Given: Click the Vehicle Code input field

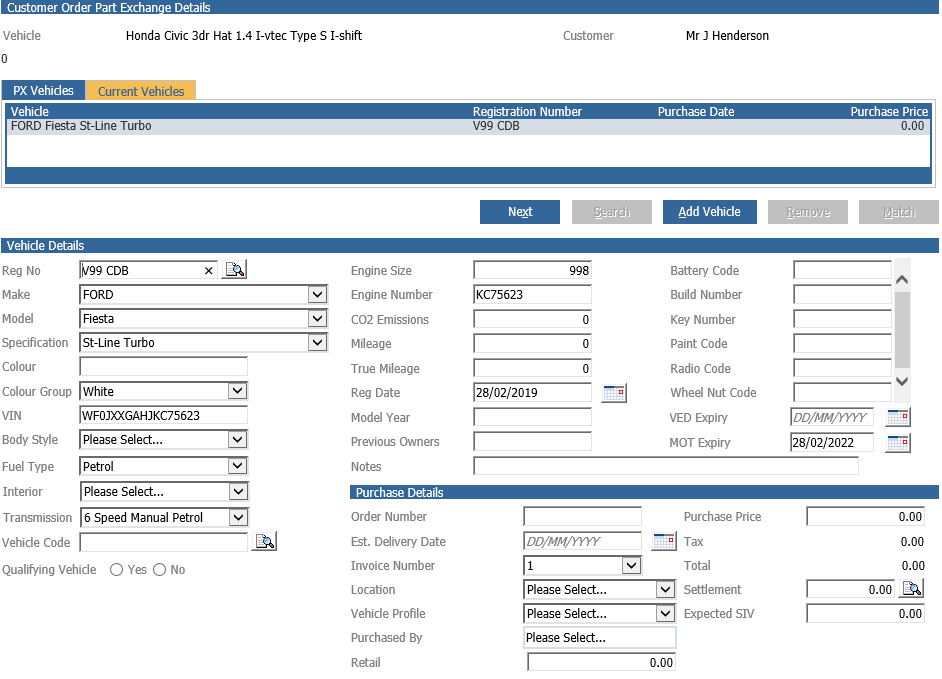Looking at the screenshot, I should pos(163,542).
